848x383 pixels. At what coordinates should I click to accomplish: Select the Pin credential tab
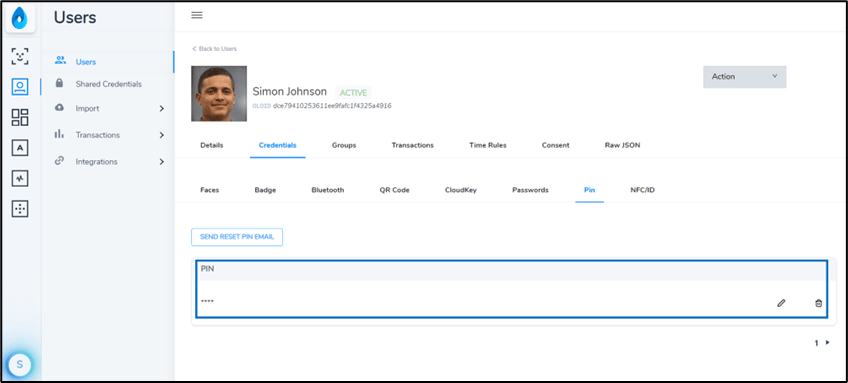pyautogui.click(x=589, y=190)
